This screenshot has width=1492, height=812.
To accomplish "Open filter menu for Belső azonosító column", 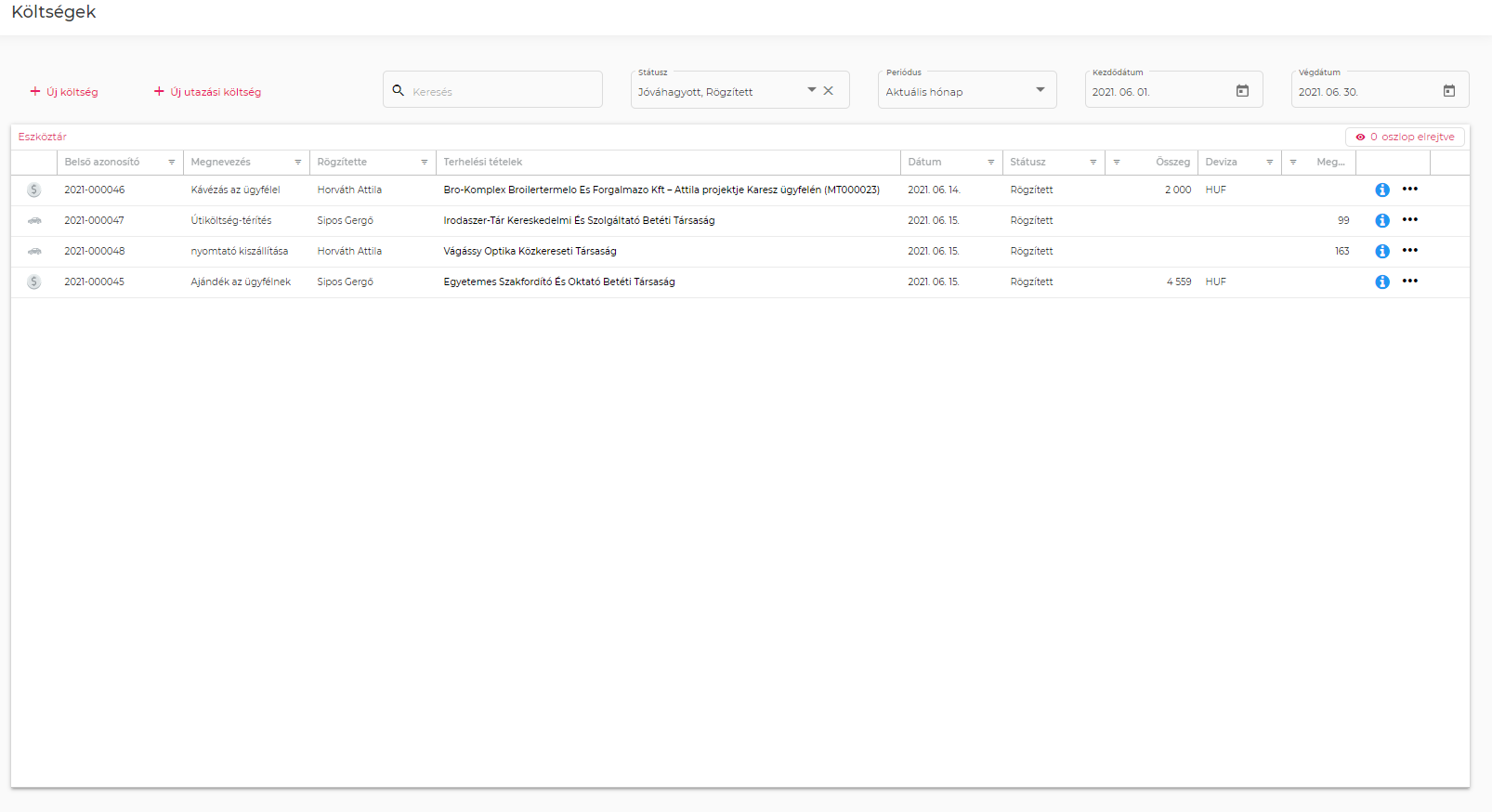I will point(172,163).
